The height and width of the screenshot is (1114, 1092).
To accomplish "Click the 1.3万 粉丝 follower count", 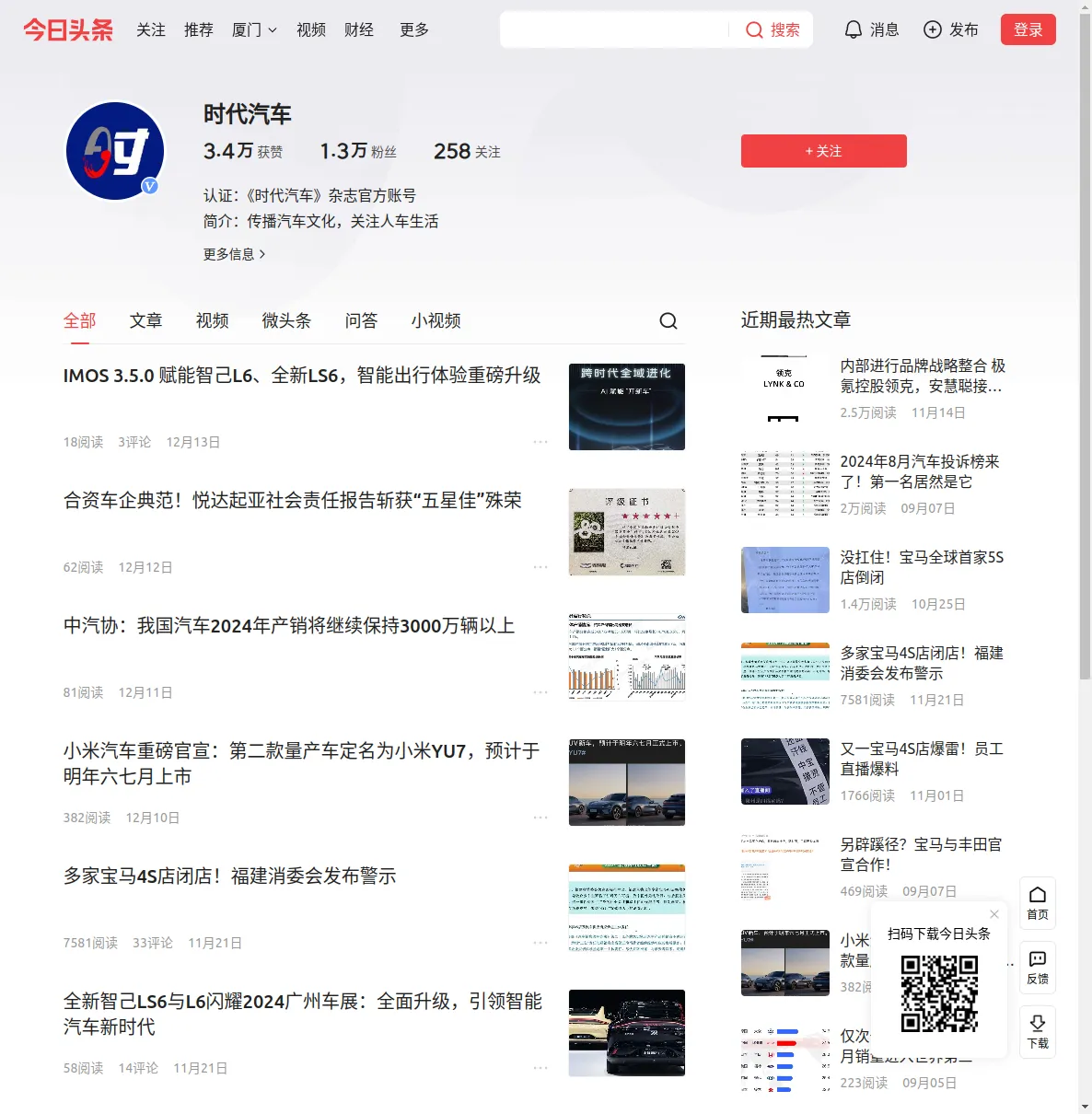I will pos(358,151).
